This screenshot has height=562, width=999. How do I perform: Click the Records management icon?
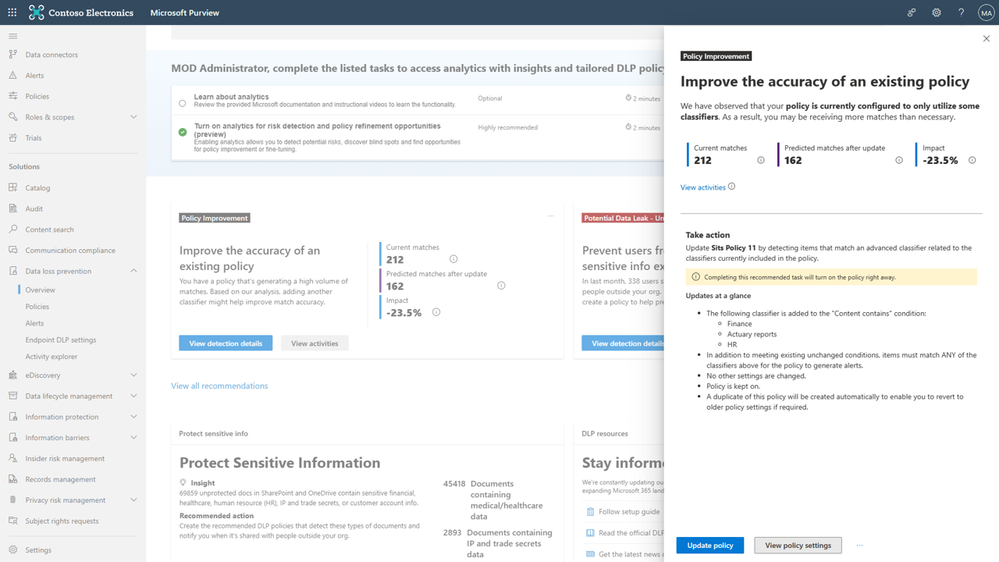(x=13, y=479)
